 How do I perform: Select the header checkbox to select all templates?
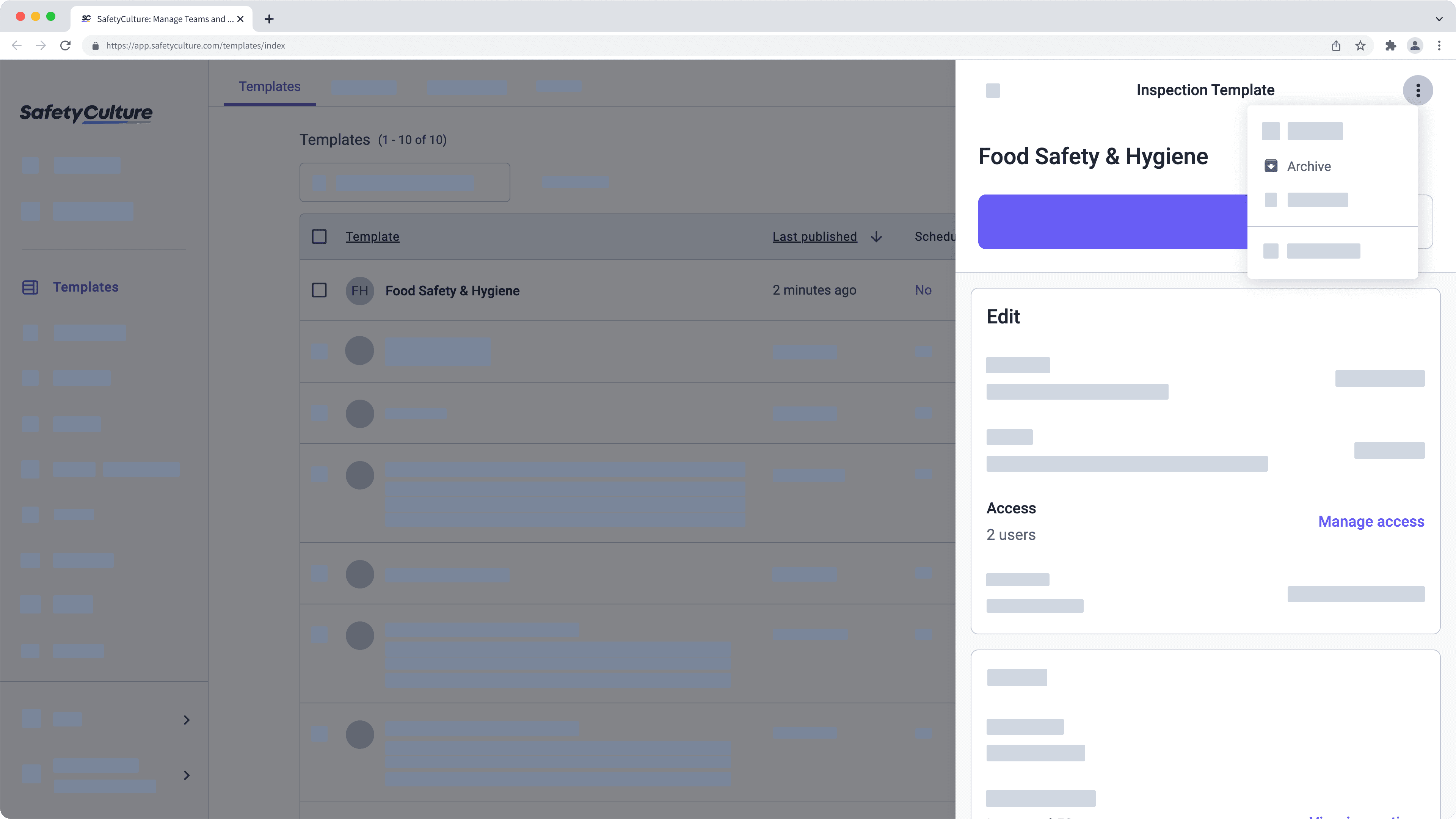pyautogui.click(x=319, y=236)
